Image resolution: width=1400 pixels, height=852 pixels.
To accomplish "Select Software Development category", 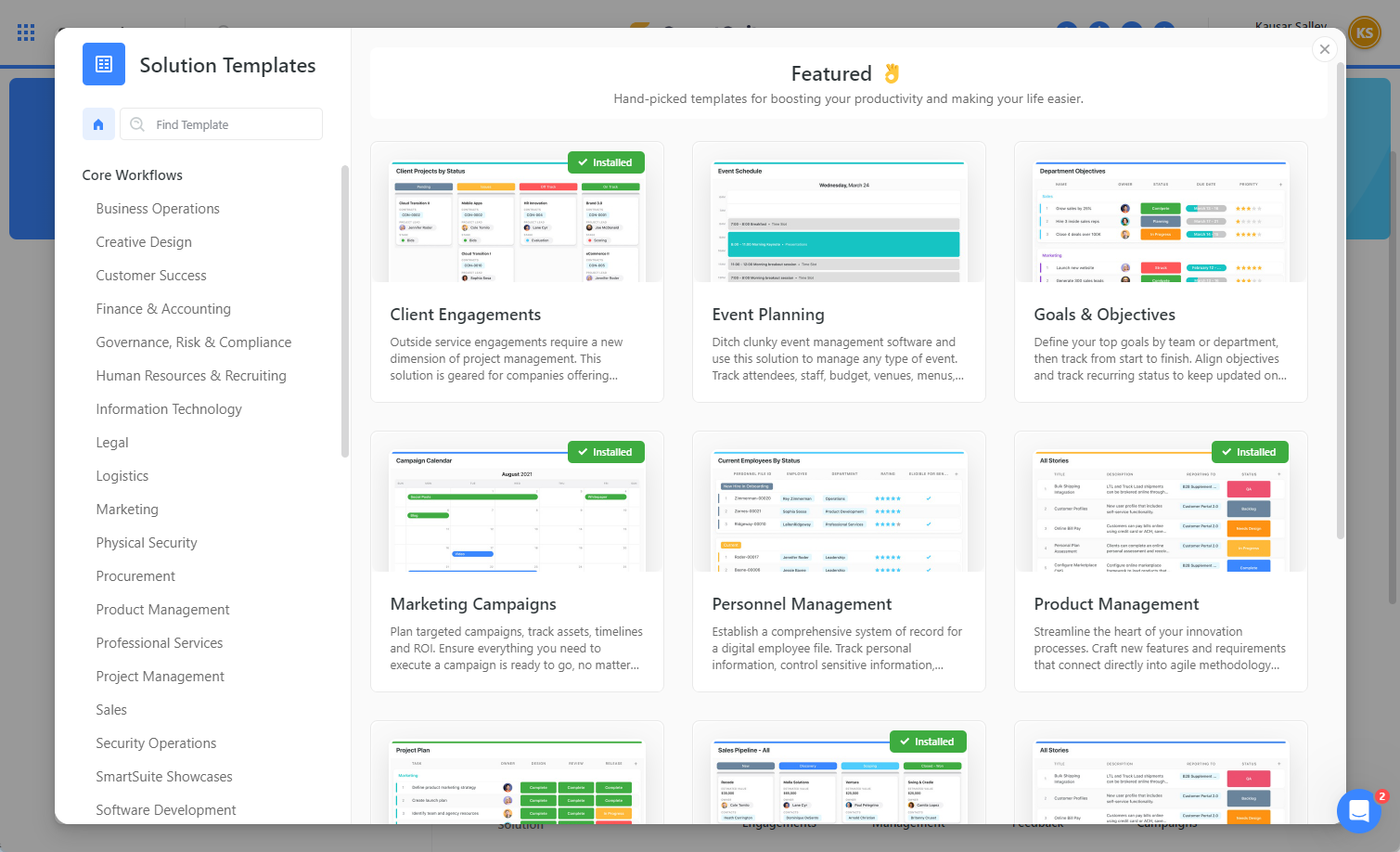I will [166, 810].
